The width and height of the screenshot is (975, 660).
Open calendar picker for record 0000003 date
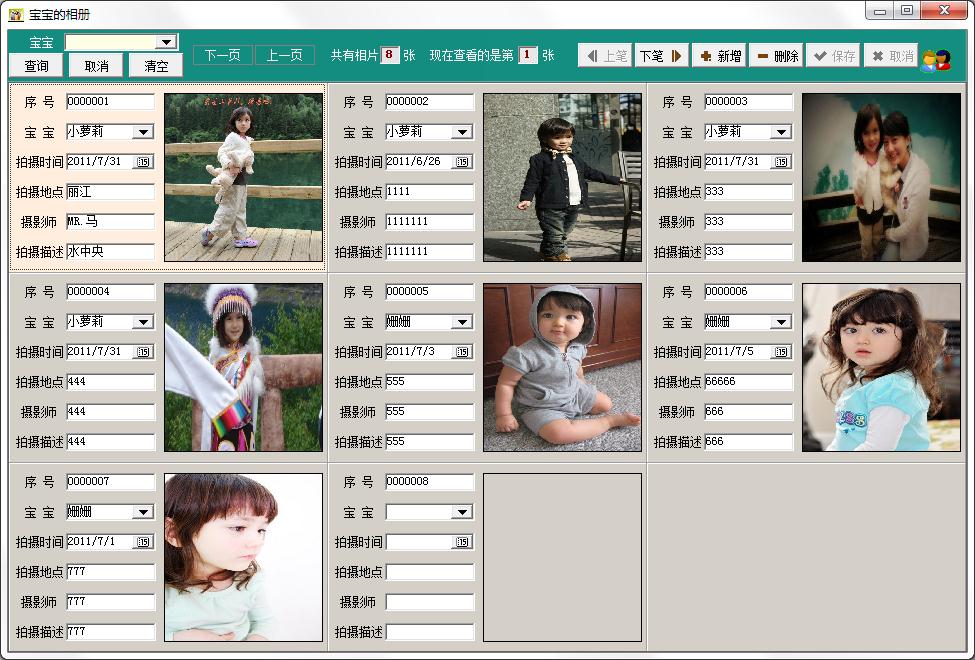click(780, 162)
